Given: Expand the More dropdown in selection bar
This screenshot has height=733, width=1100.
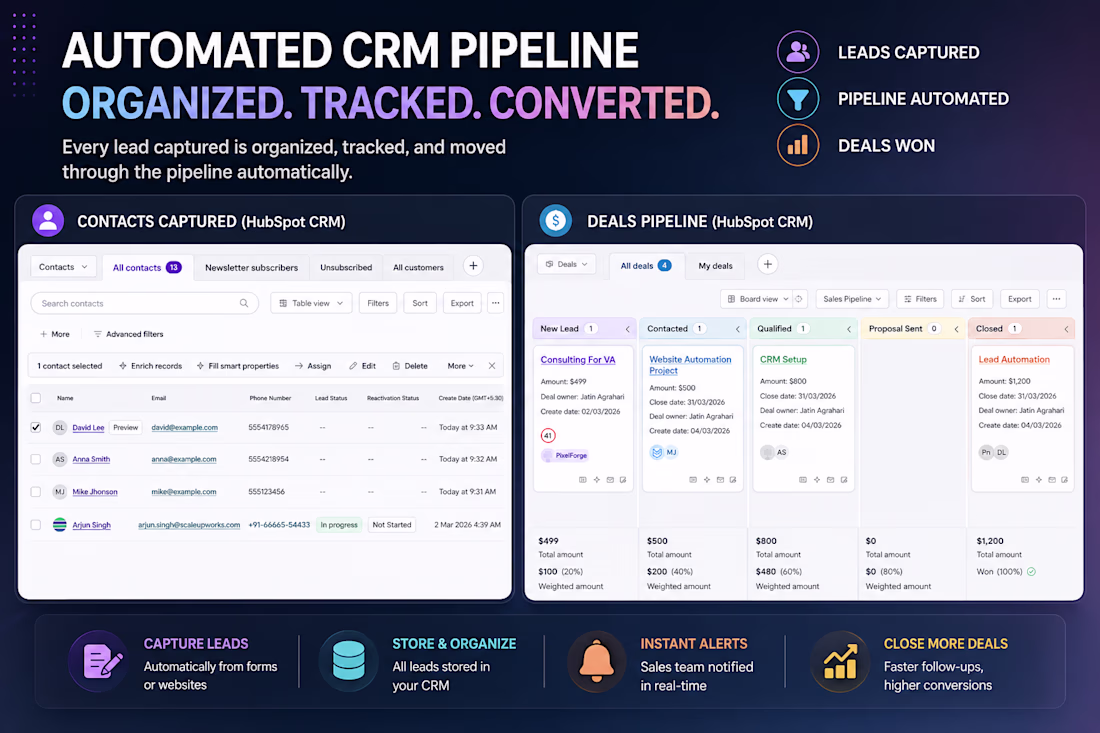Looking at the screenshot, I should 460,365.
